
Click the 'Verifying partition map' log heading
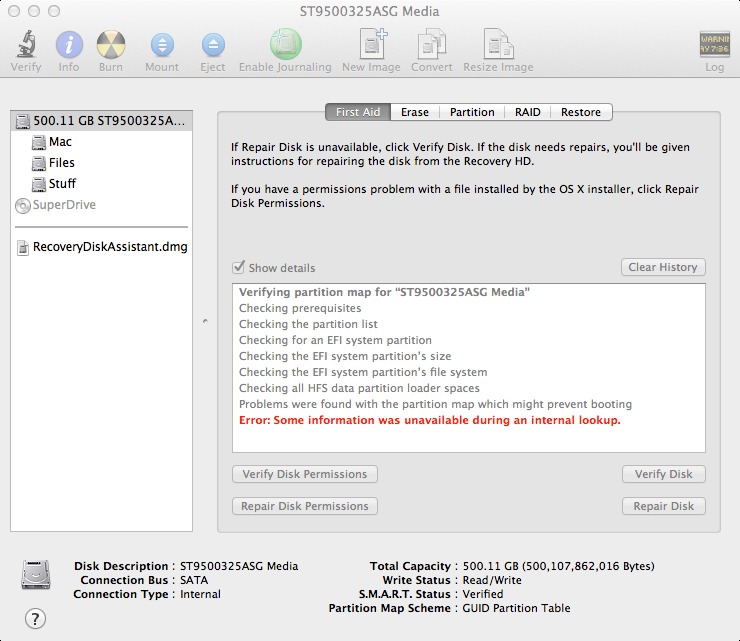click(x=384, y=292)
